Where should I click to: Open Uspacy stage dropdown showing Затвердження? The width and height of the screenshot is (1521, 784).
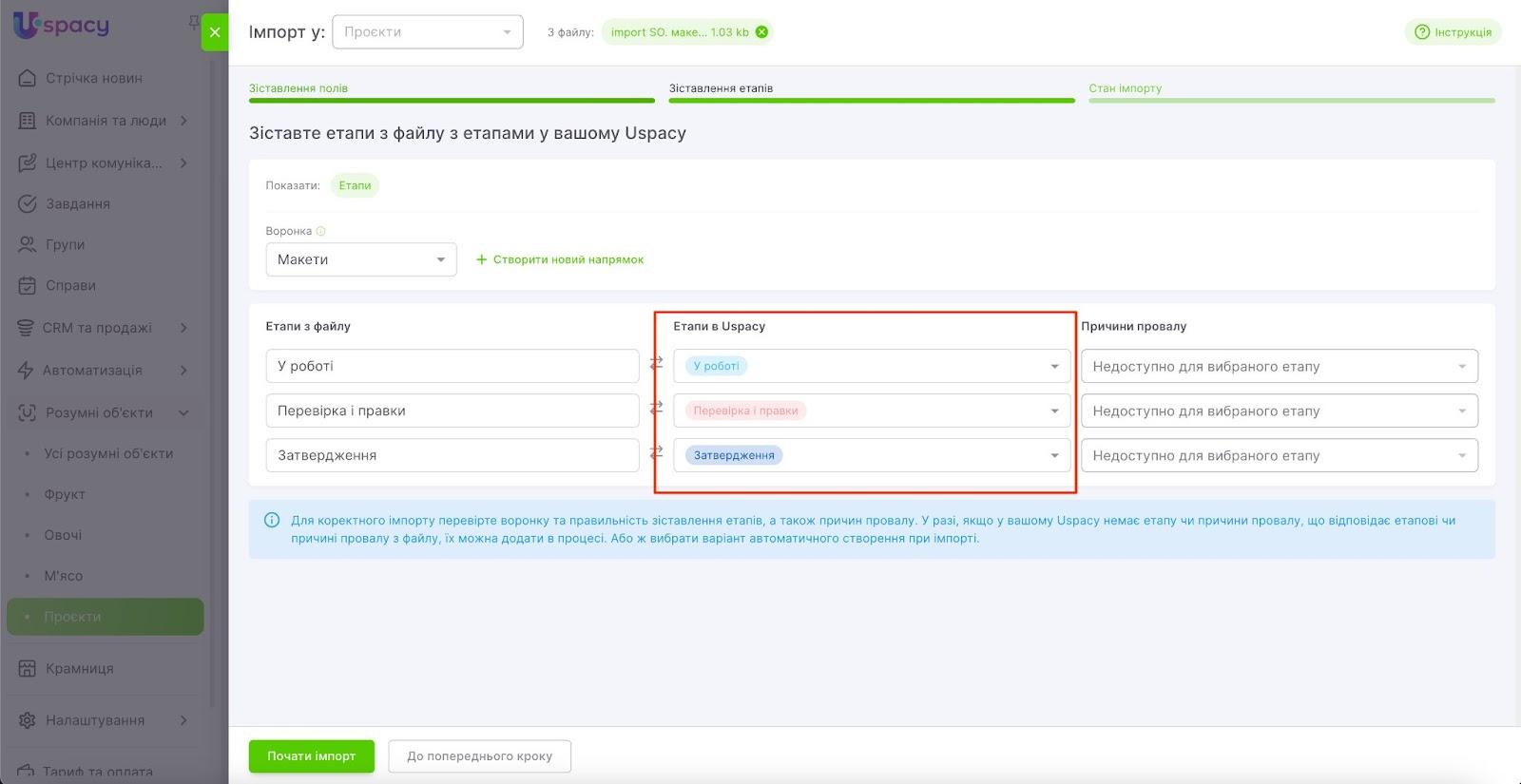pyautogui.click(x=872, y=455)
